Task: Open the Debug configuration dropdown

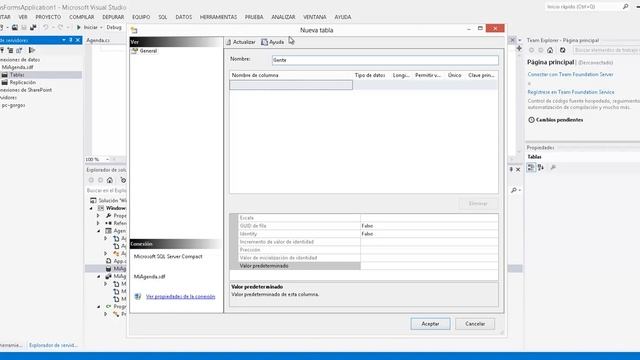Action: point(115,27)
